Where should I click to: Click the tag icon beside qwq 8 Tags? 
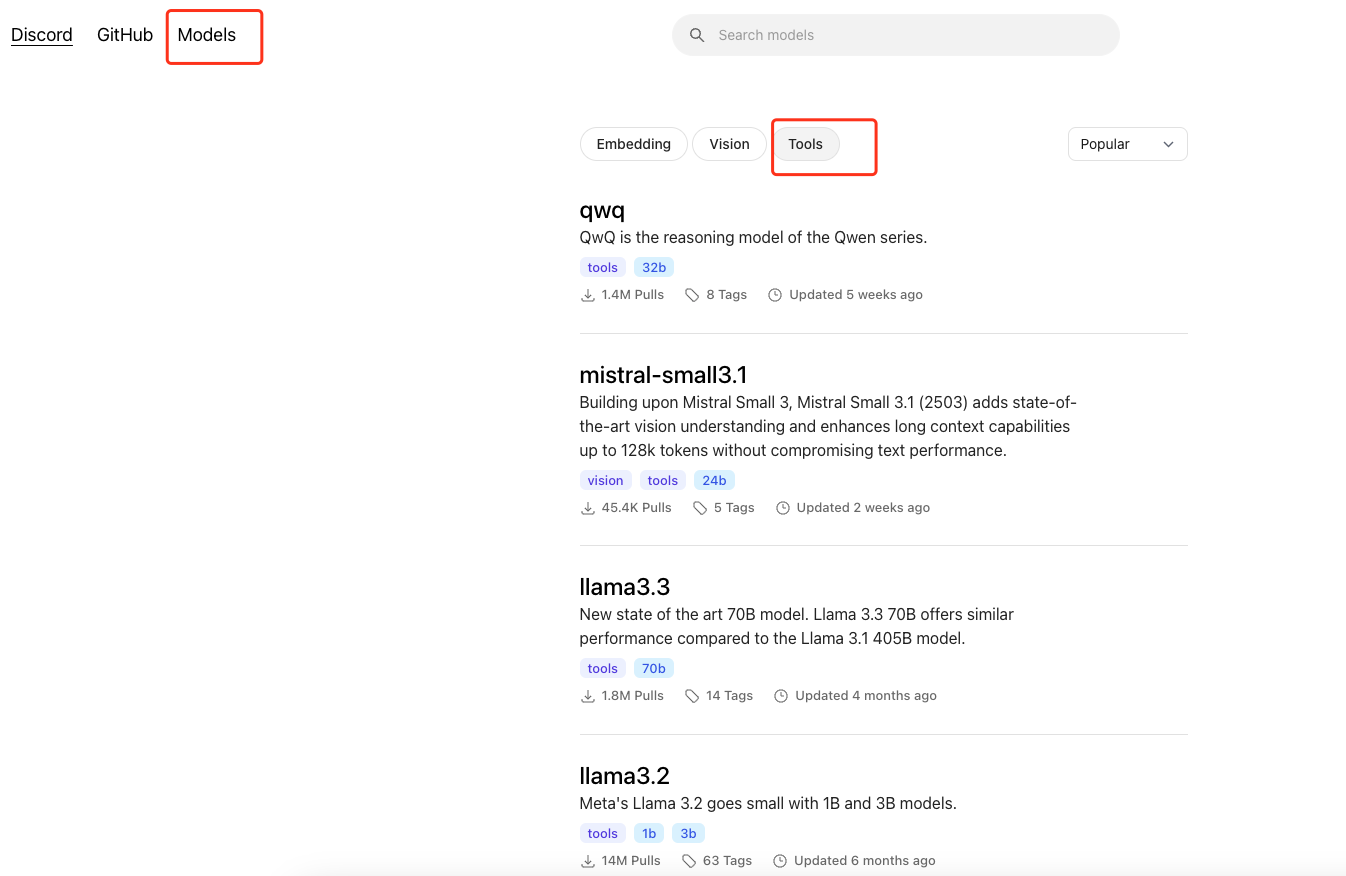[x=692, y=295]
